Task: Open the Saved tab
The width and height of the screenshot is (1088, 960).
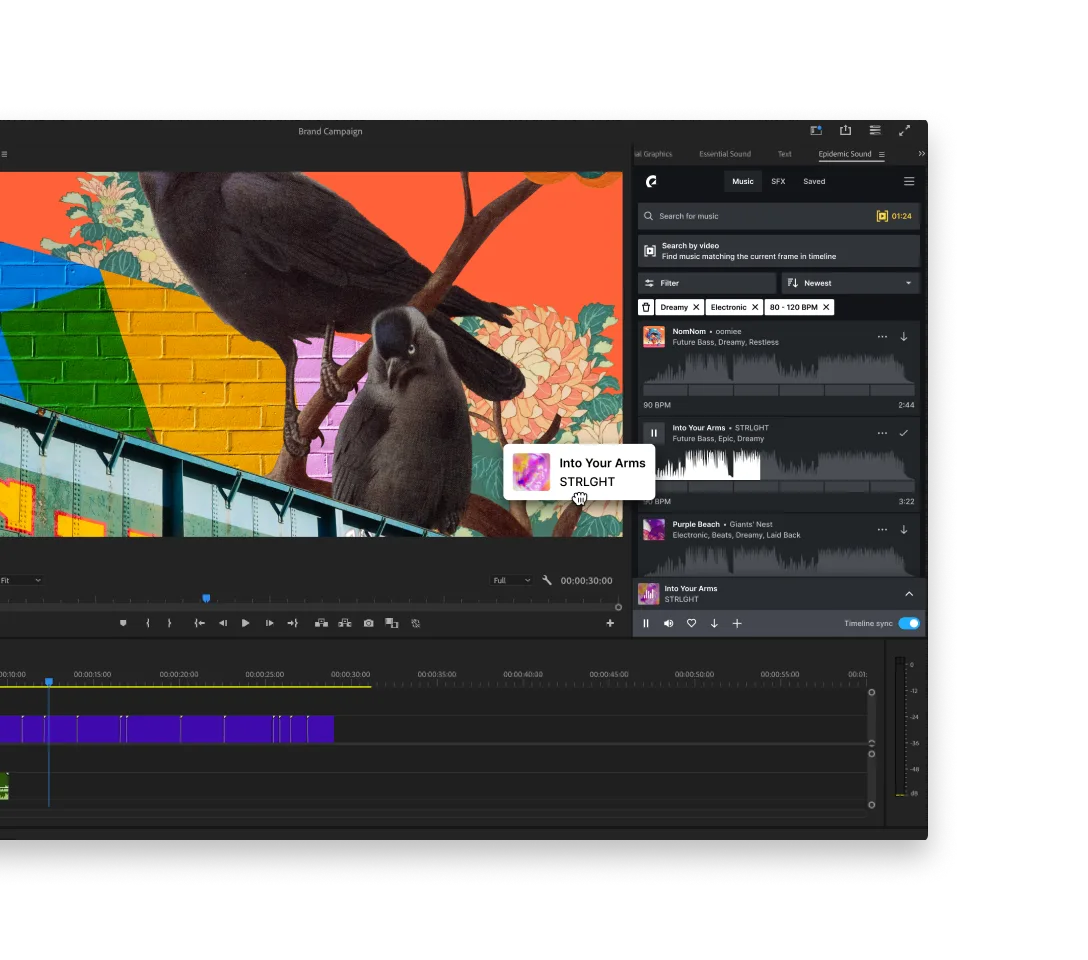Action: tap(814, 181)
